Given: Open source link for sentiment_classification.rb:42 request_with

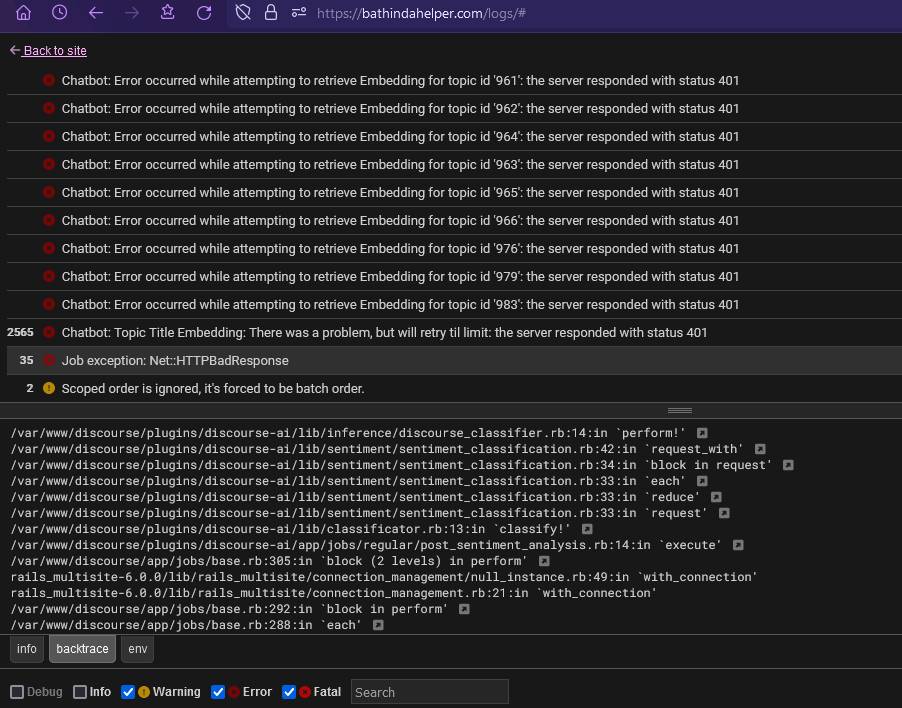Looking at the screenshot, I should pos(760,449).
